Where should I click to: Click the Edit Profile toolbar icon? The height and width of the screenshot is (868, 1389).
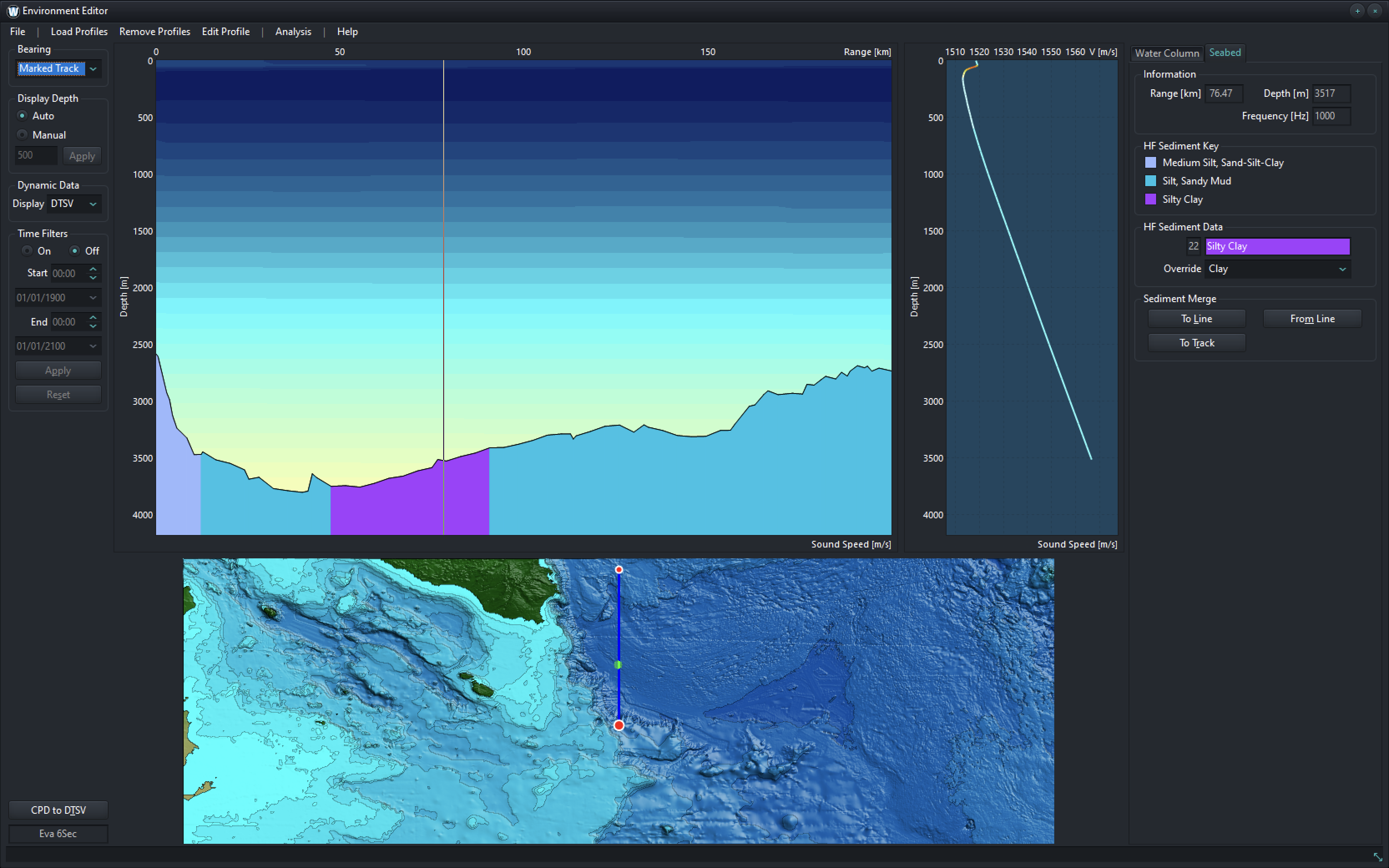click(x=225, y=31)
